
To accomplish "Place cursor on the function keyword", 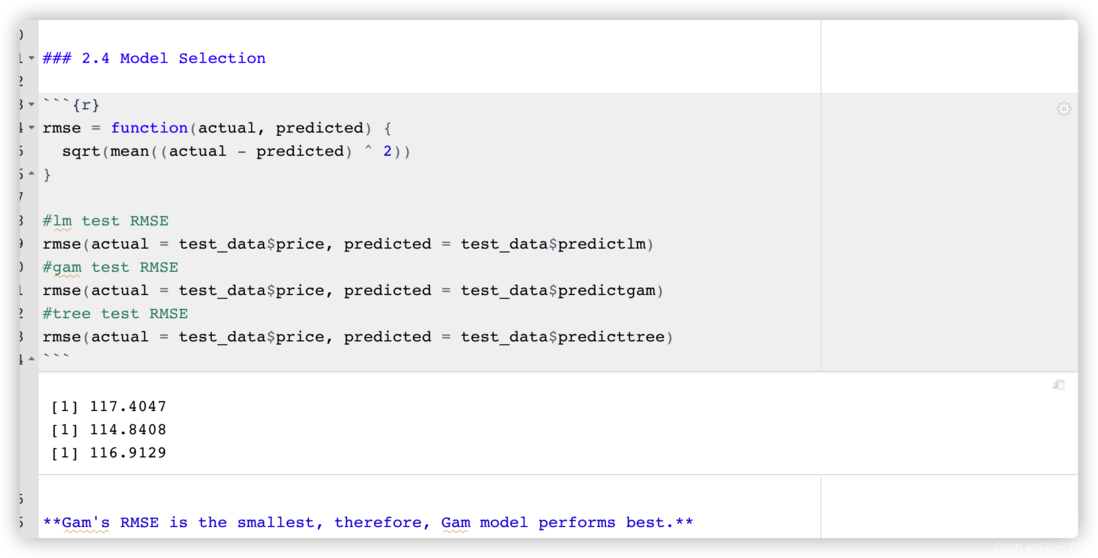I will [149, 128].
